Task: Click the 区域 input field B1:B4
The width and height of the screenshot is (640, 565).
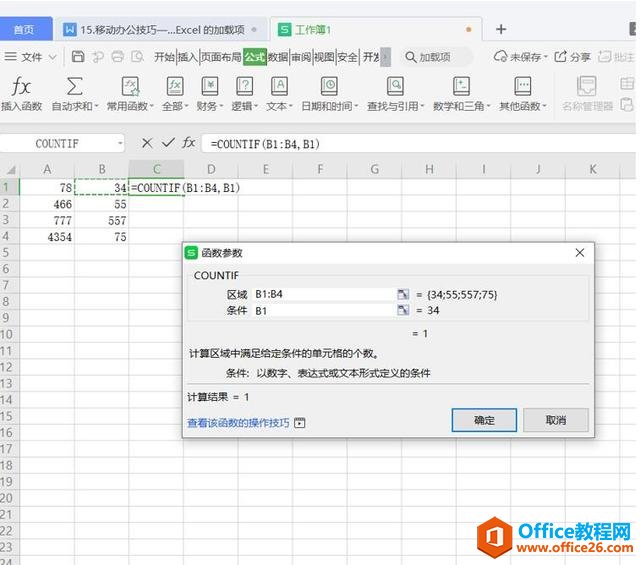Action: click(x=323, y=294)
